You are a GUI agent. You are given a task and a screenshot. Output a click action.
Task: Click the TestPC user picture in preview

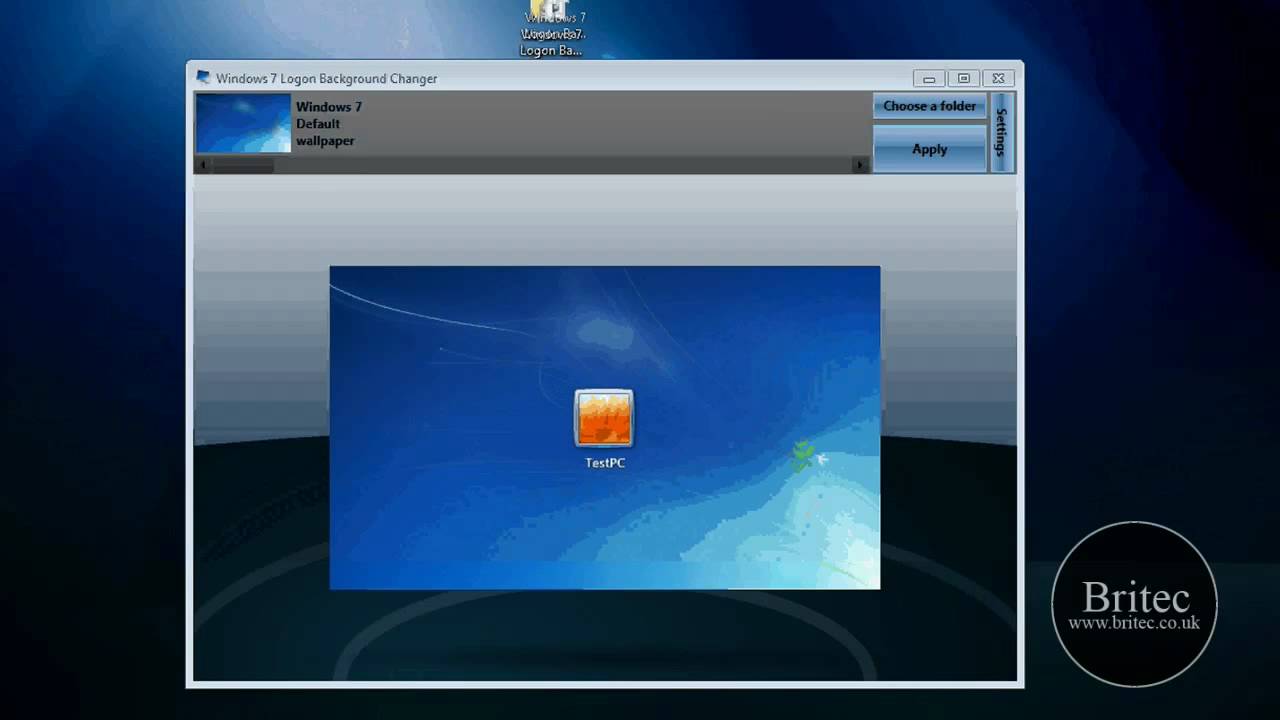(604, 418)
